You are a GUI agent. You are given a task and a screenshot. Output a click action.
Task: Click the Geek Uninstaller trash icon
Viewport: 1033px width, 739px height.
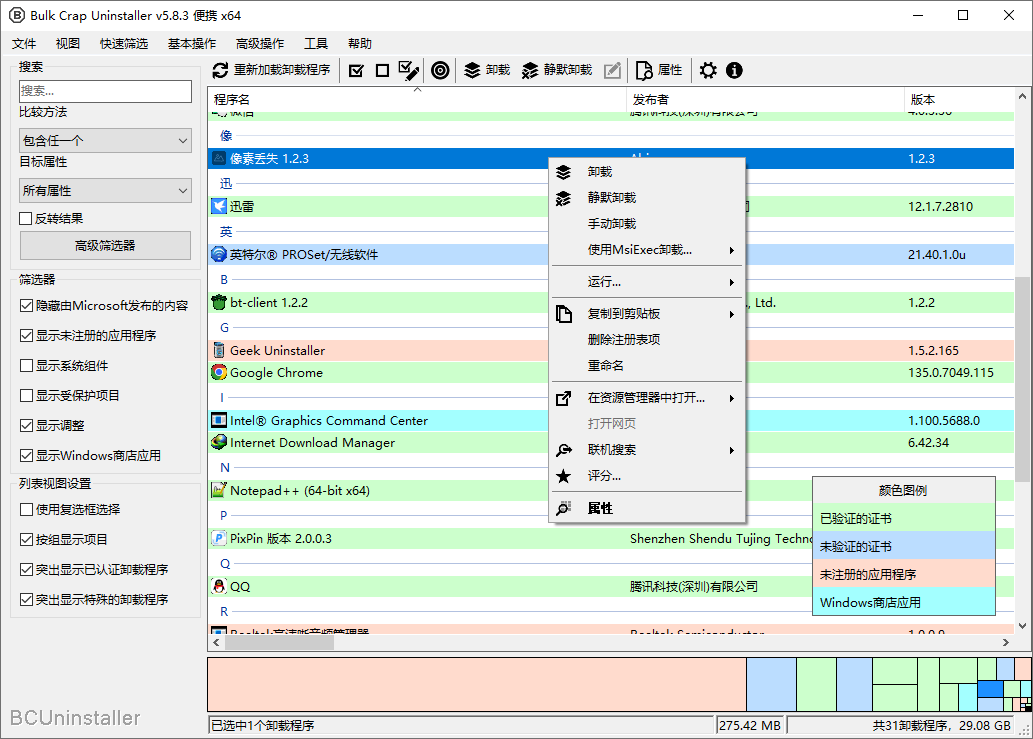(x=219, y=350)
